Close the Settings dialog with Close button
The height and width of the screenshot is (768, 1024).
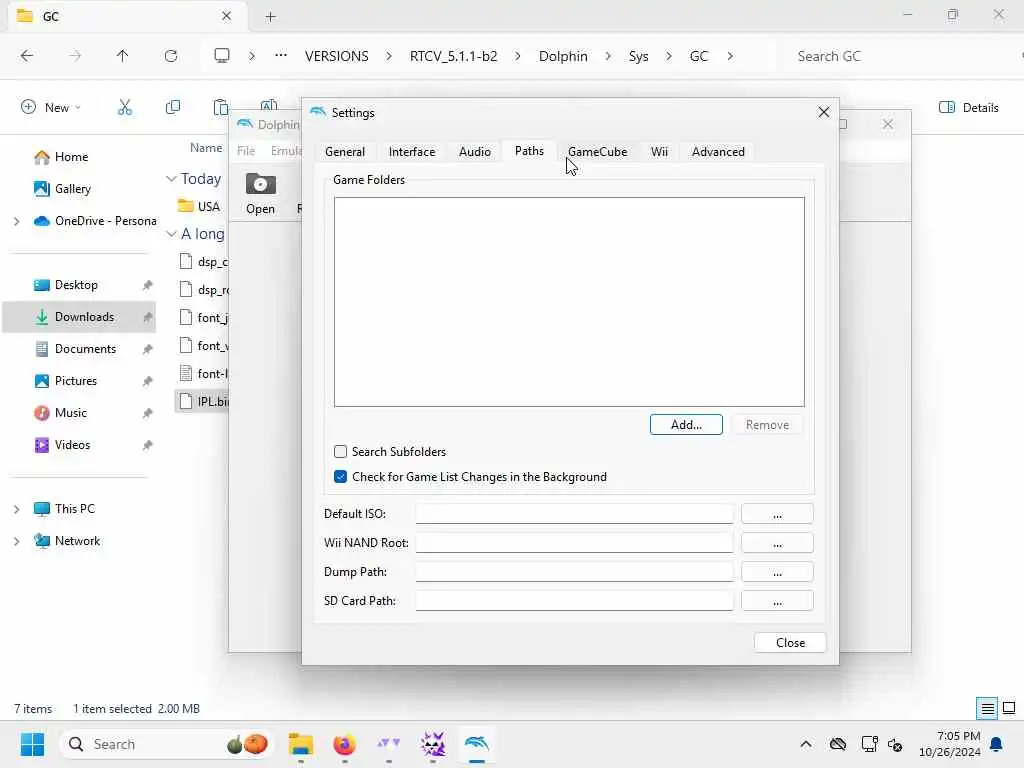(790, 643)
